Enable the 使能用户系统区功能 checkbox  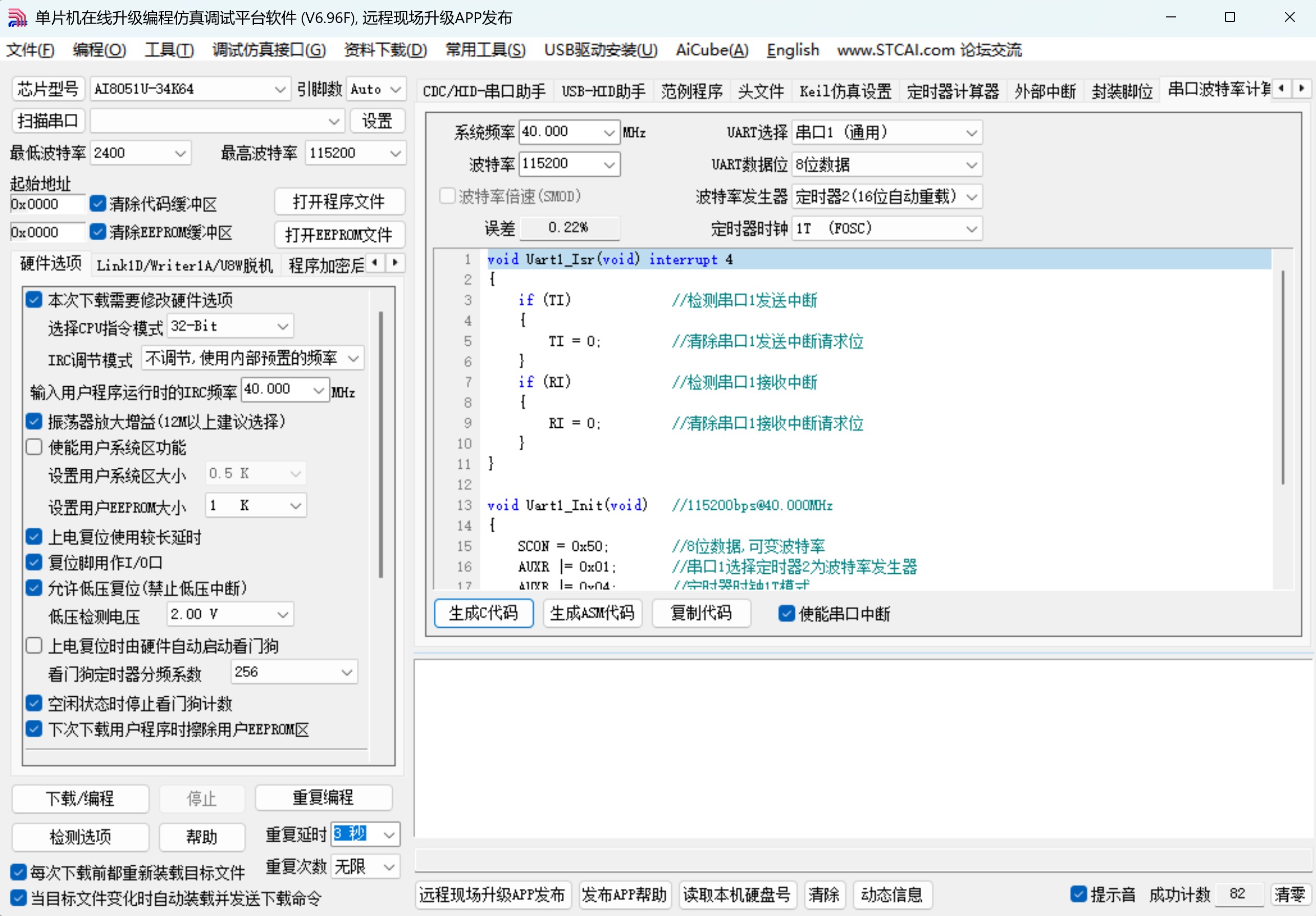(x=34, y=447)
